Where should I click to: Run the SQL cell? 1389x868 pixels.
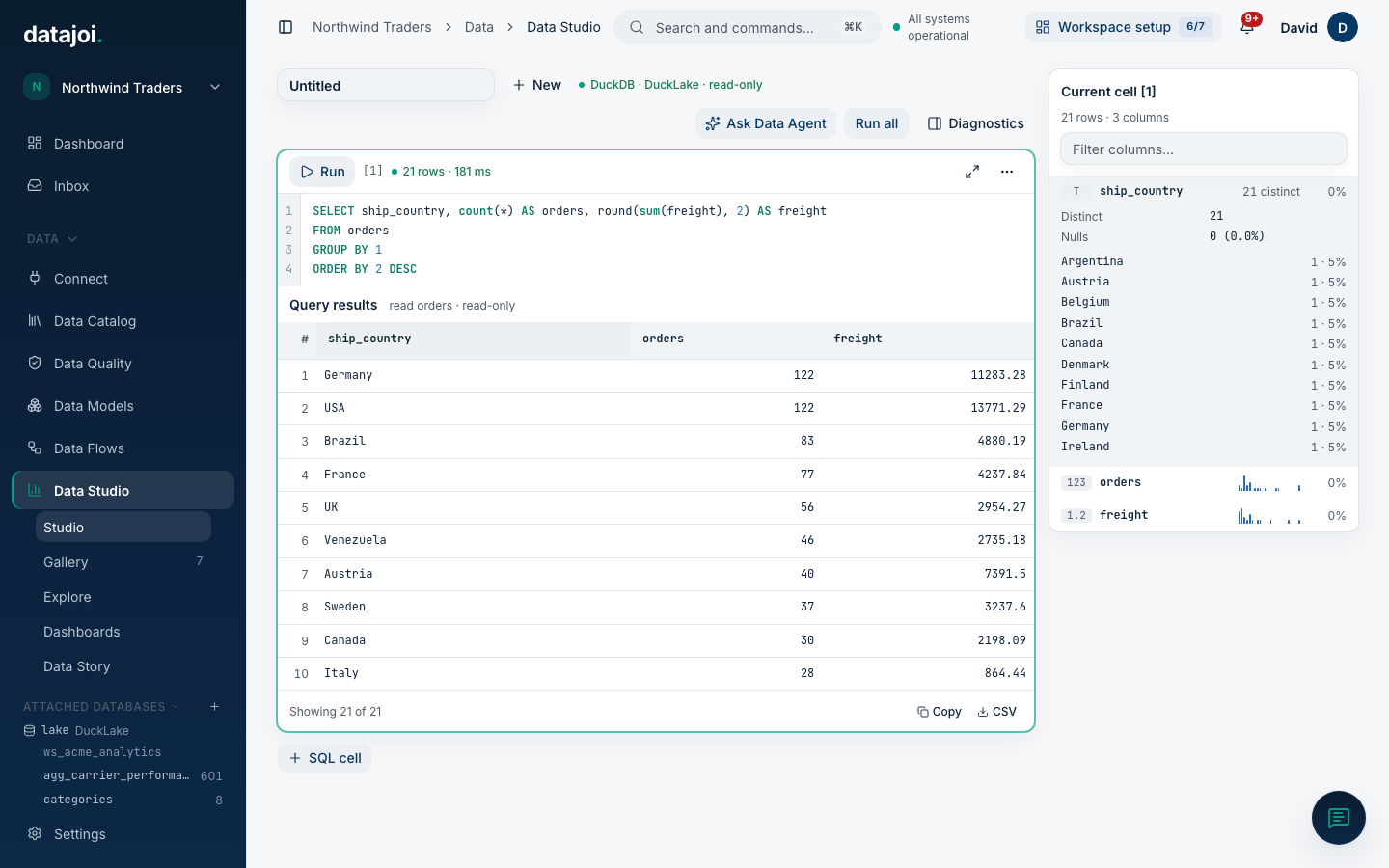tap(322, 172)
